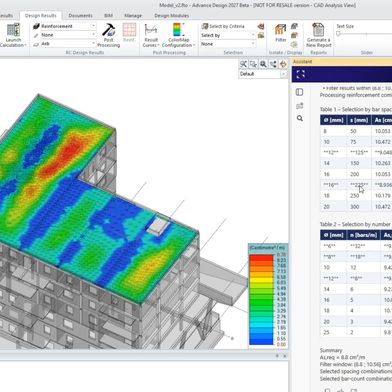Click the Launch Calculation icon
This screenshot has height=392, width=392.
coord(13,30)
